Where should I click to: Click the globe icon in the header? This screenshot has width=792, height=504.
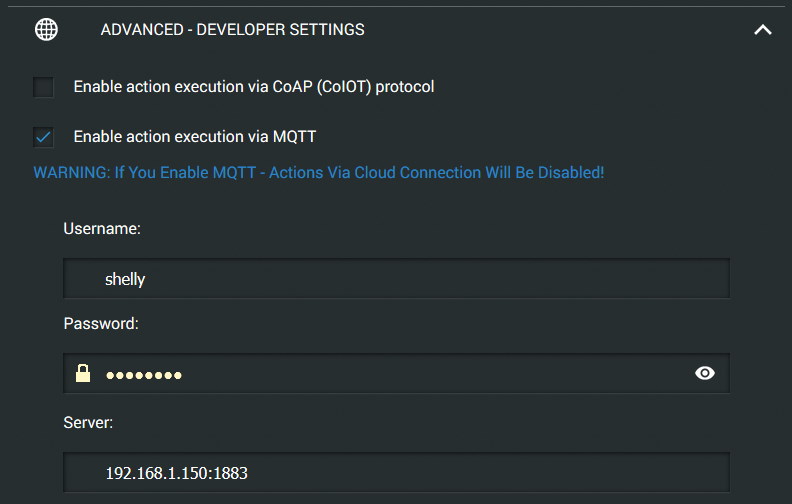tap(46, 30)
